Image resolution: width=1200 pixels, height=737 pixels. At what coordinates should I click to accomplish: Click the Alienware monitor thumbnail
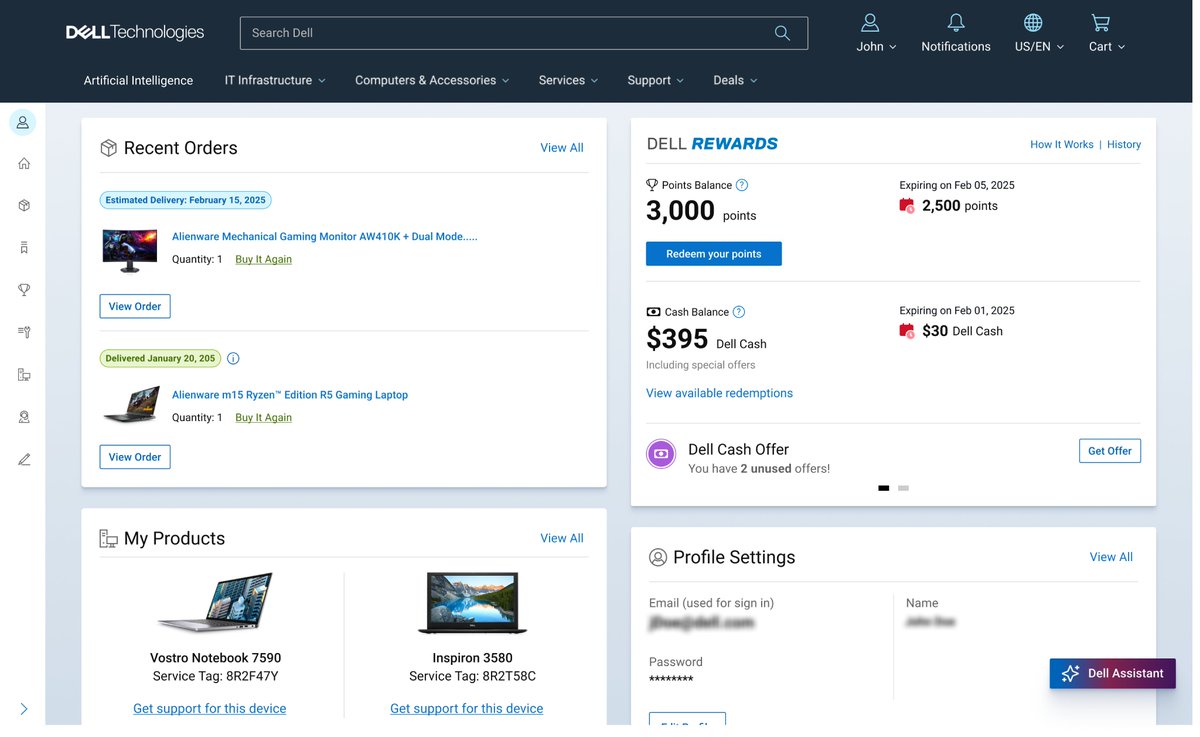pyautogui.click(x=130, y=250)
